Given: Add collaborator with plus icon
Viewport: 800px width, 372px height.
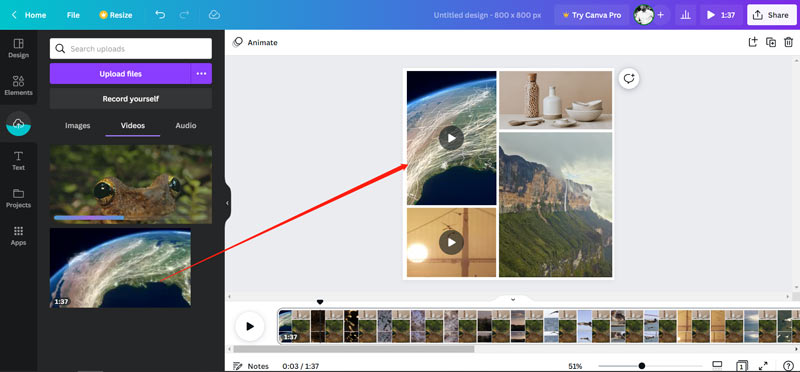Looking at the screenshot, I should [661, 15].
